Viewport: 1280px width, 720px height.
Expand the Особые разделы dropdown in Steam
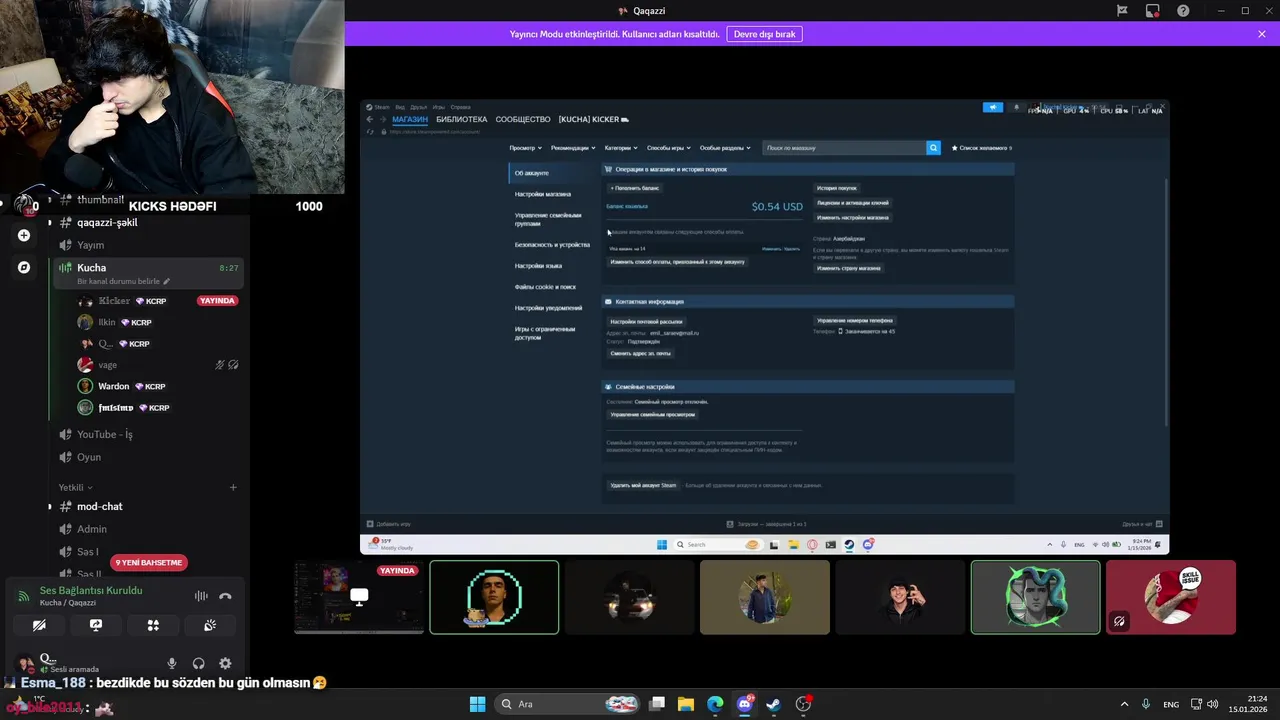(x=724, y=148)
